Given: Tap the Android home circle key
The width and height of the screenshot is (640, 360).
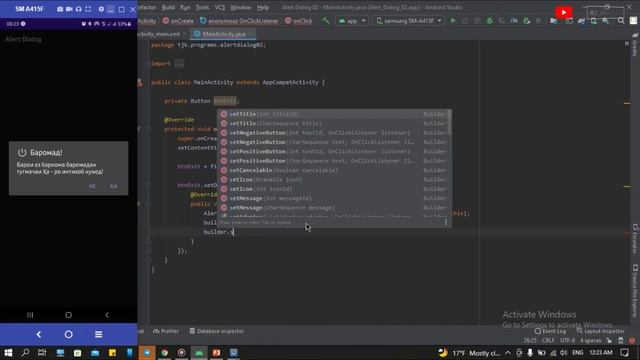Looking at the screenshot, I should coord(69,315).
